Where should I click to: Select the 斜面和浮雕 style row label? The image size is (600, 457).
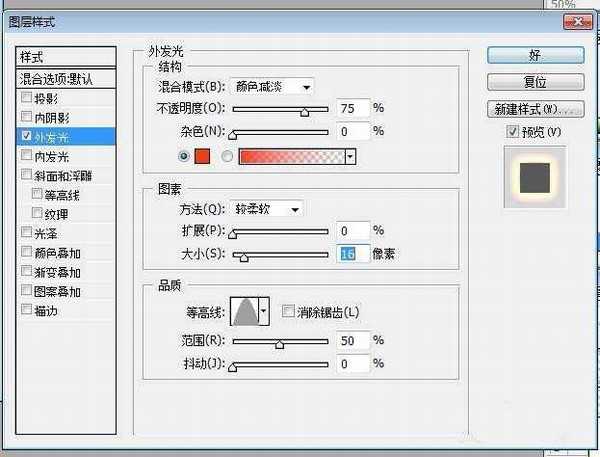pyautogui.click(x=63, y=176)
